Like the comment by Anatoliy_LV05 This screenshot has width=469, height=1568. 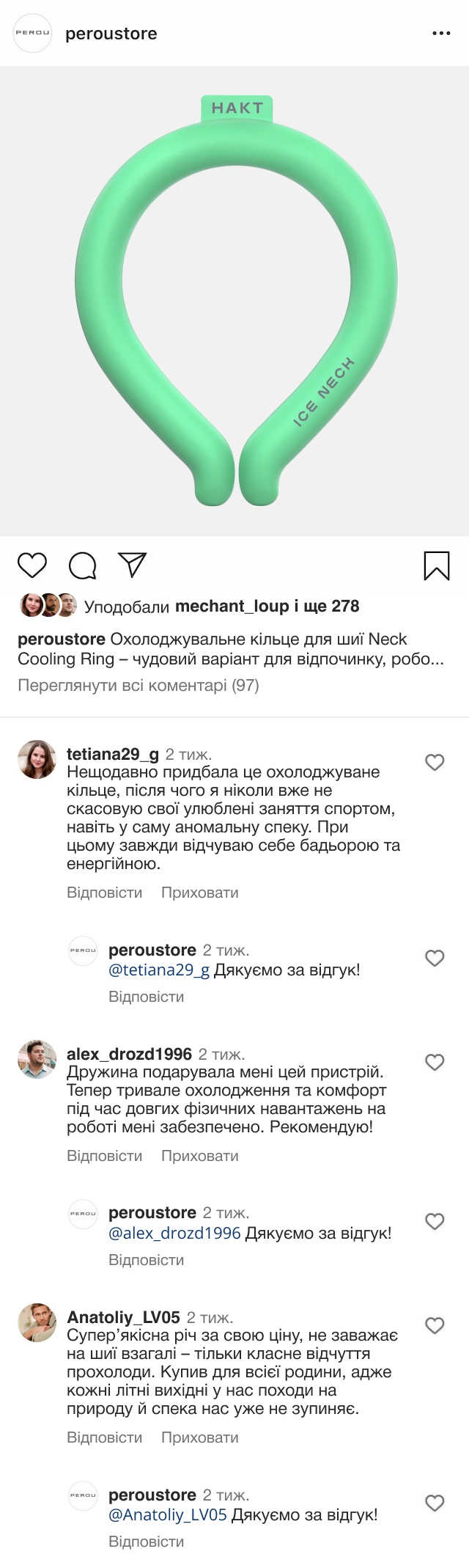pyautogui.click(x=435, y=1325)
